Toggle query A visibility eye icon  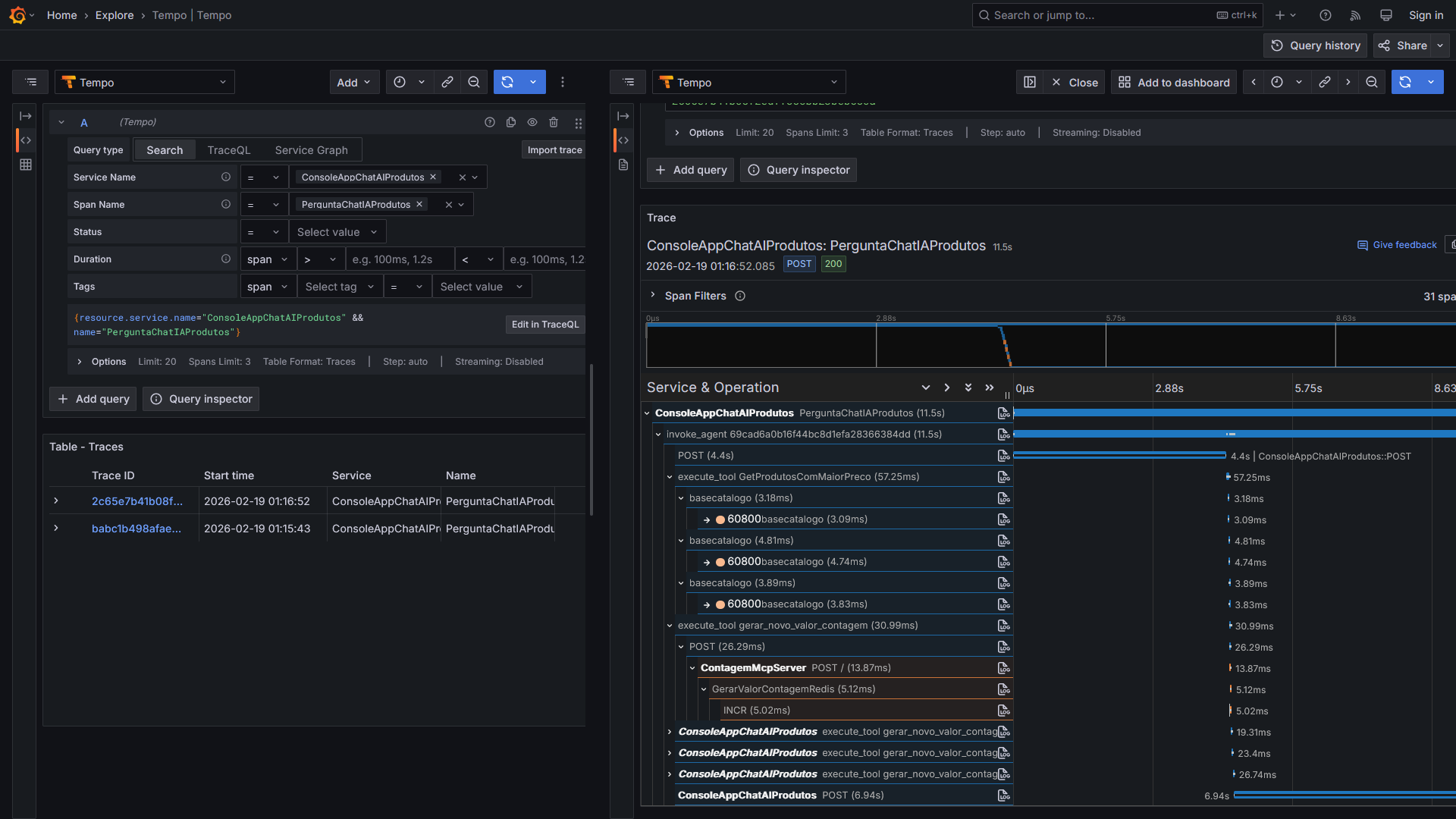pos(532,122)
